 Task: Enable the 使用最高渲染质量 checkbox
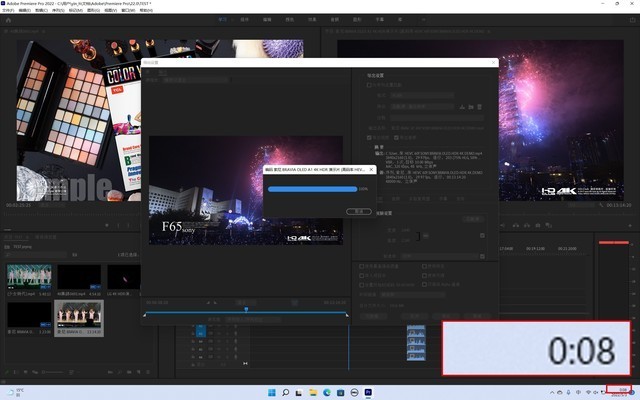point(361,265)
